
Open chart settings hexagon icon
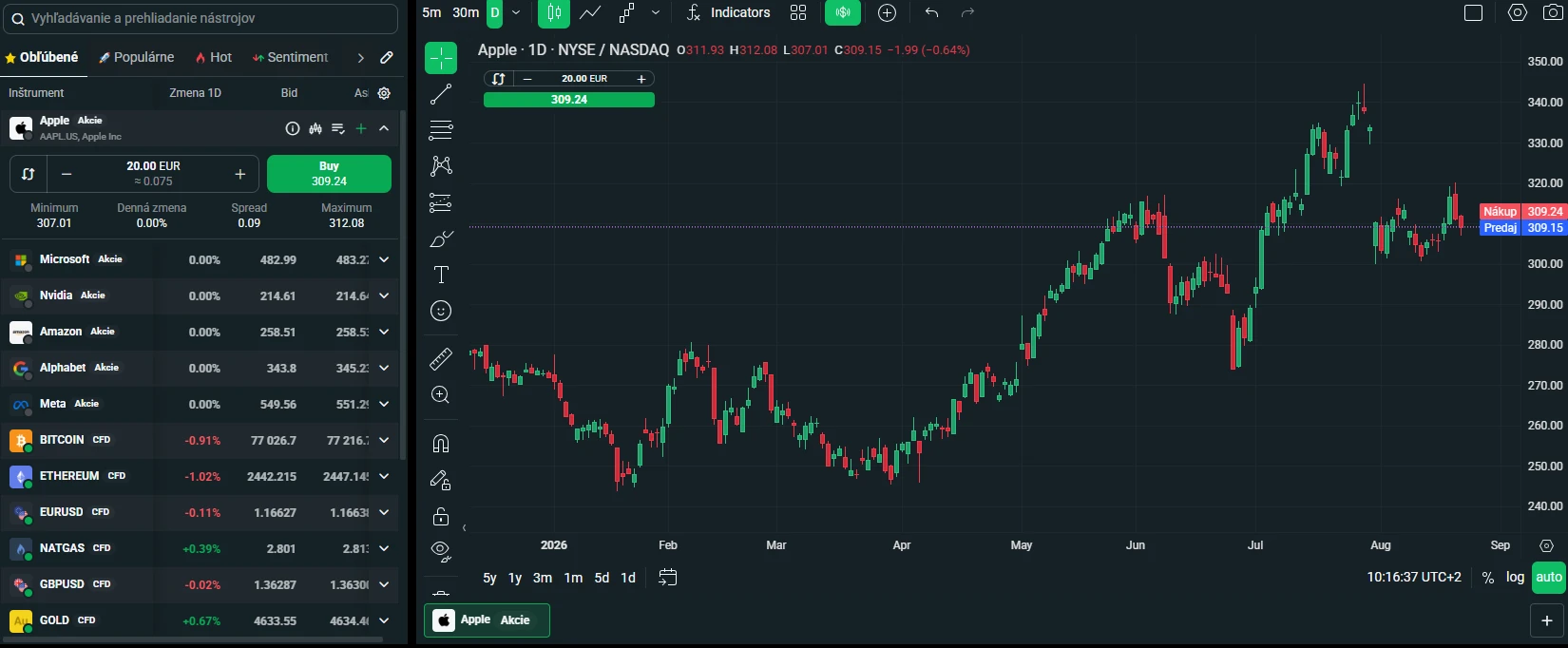[x=1518, y=12]
